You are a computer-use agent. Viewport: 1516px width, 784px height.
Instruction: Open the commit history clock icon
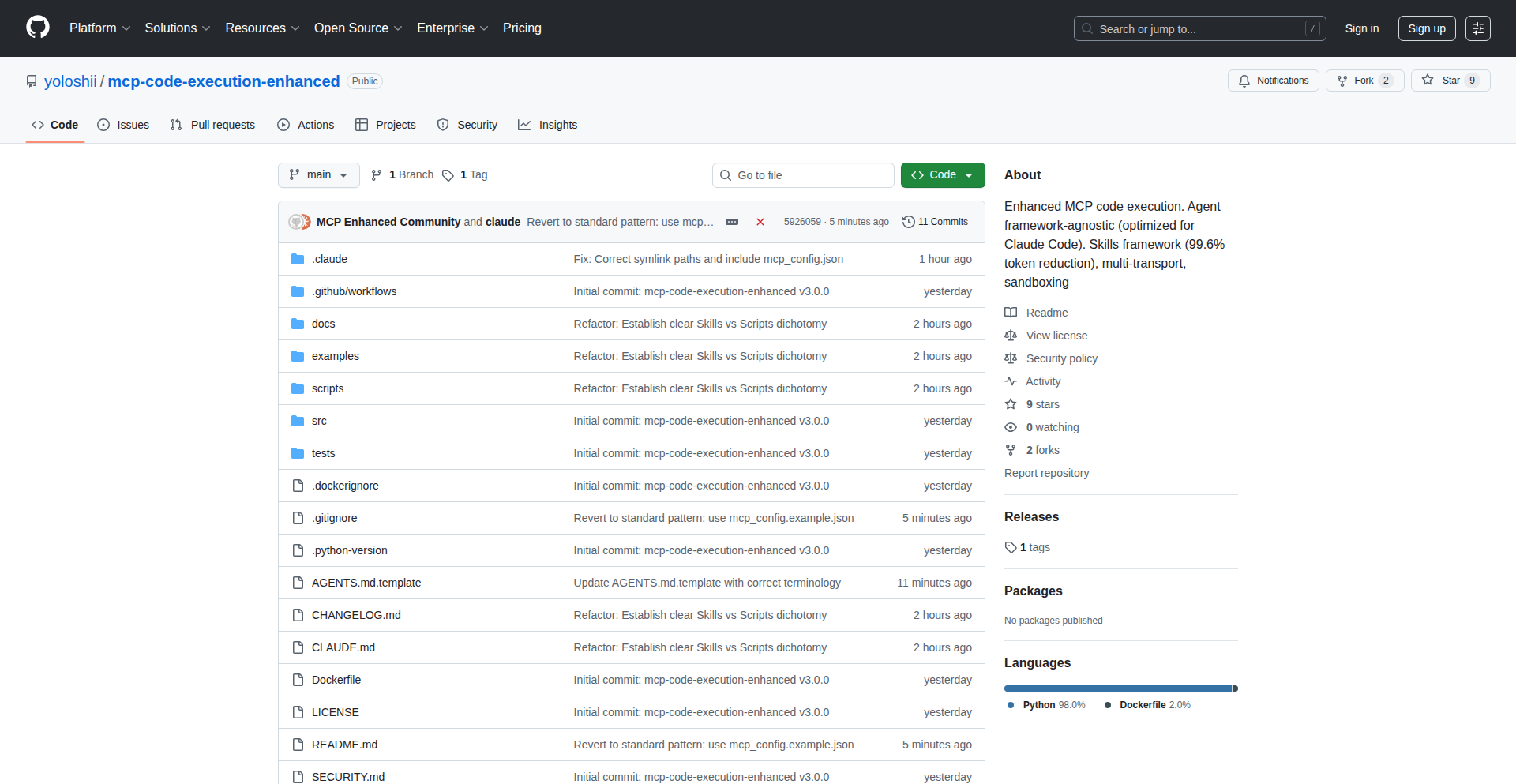click(908, 222)
